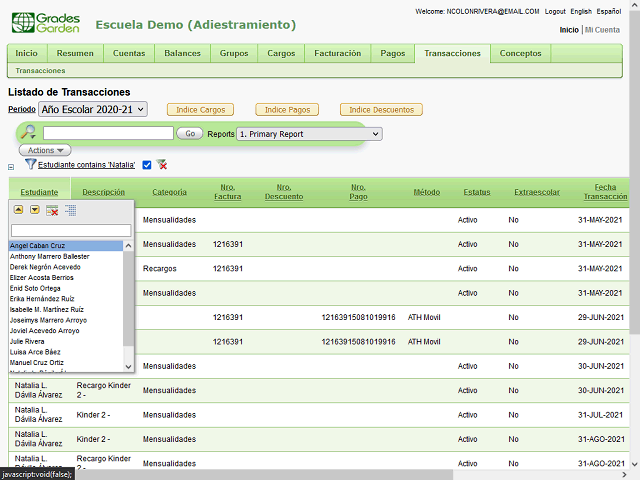Open the Pagos tab
Image resolution: width=640 pixels, height=480 pixels.
[x=393, y=53]
